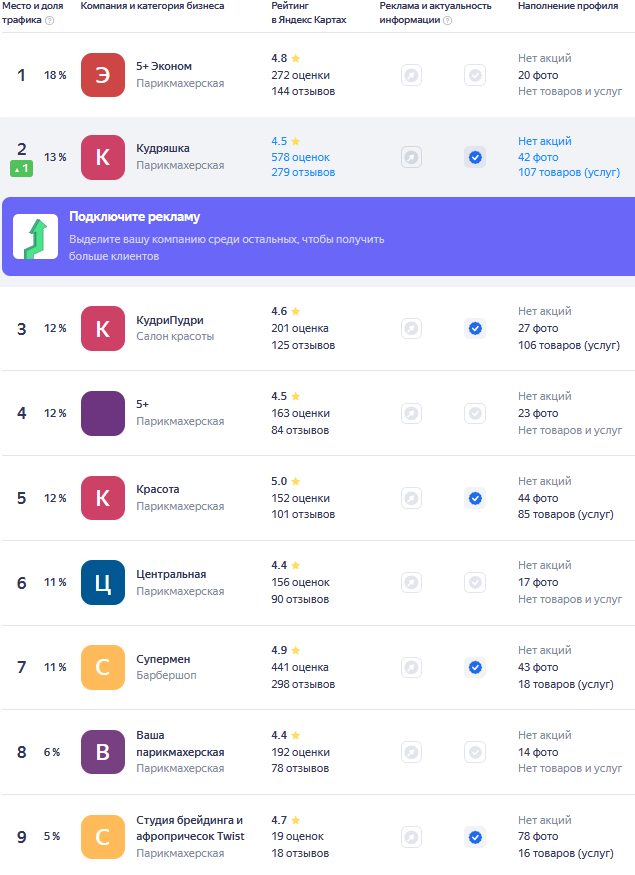Click the blue Нет акций link for Кудряшка
This screenshot has height=875, width=635.
tap(545, 141)
